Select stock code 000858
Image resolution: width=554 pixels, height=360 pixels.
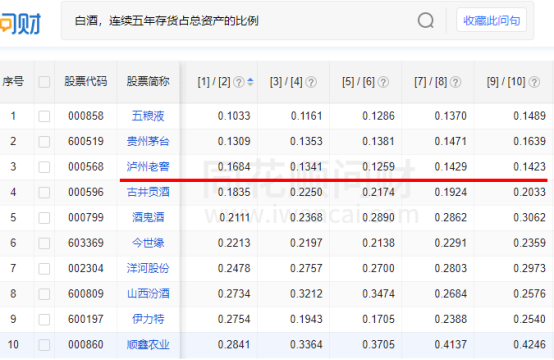tap(86, 116)
